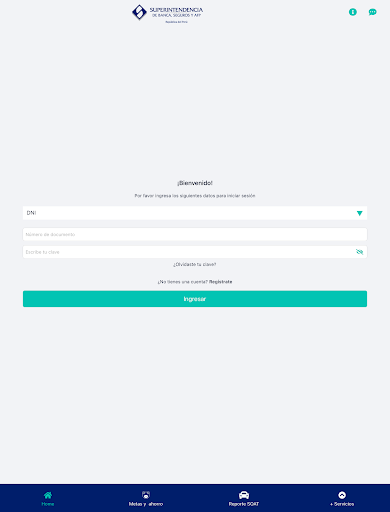Click the Ingresar button
The image size is (390, 512).
pos(195,299)
